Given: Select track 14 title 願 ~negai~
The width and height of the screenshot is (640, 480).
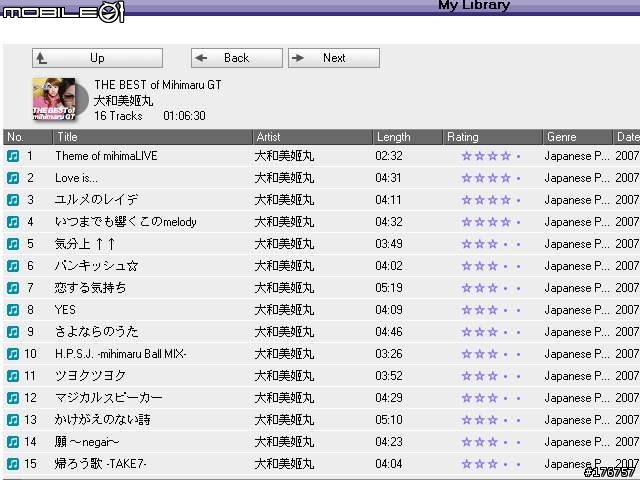Looking at the screenshot, I should pos(87,442).
